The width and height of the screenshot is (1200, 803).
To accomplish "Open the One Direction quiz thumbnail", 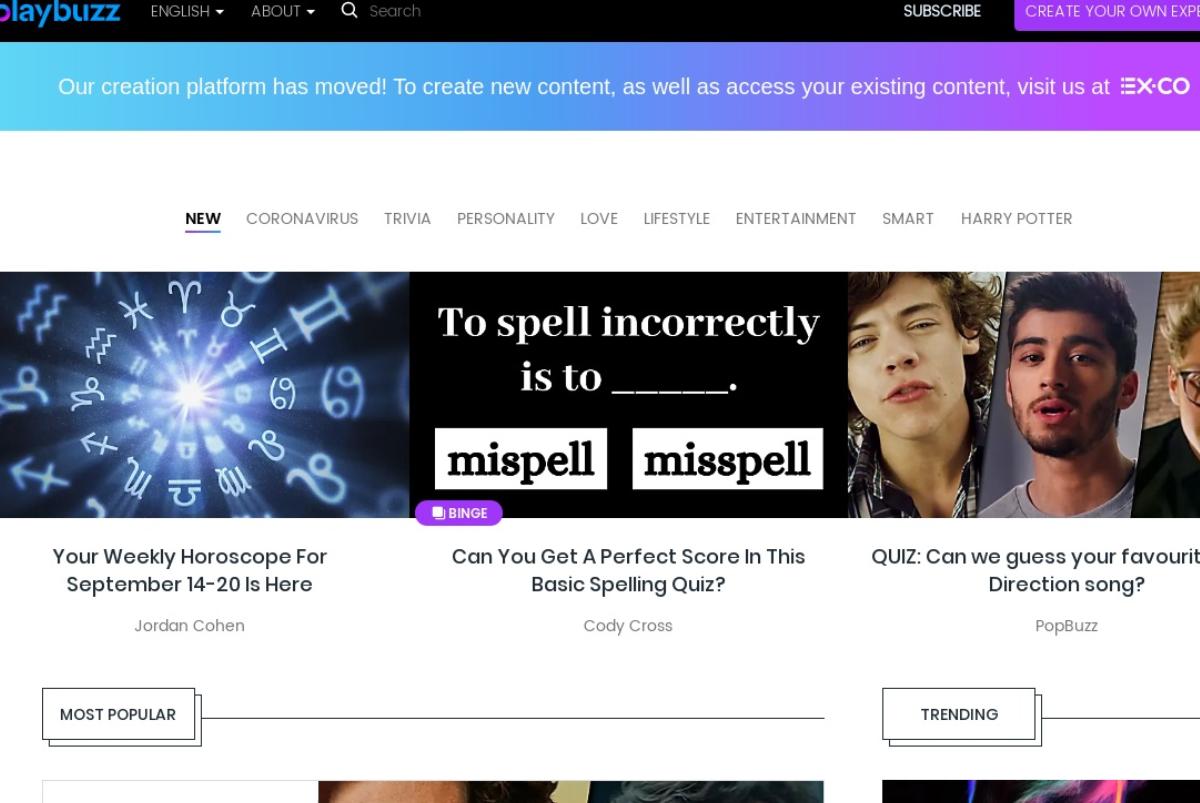I will point(1024,395).
